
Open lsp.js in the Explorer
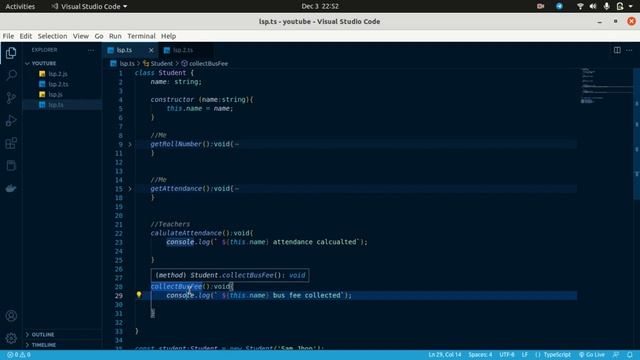click(56, 94)
